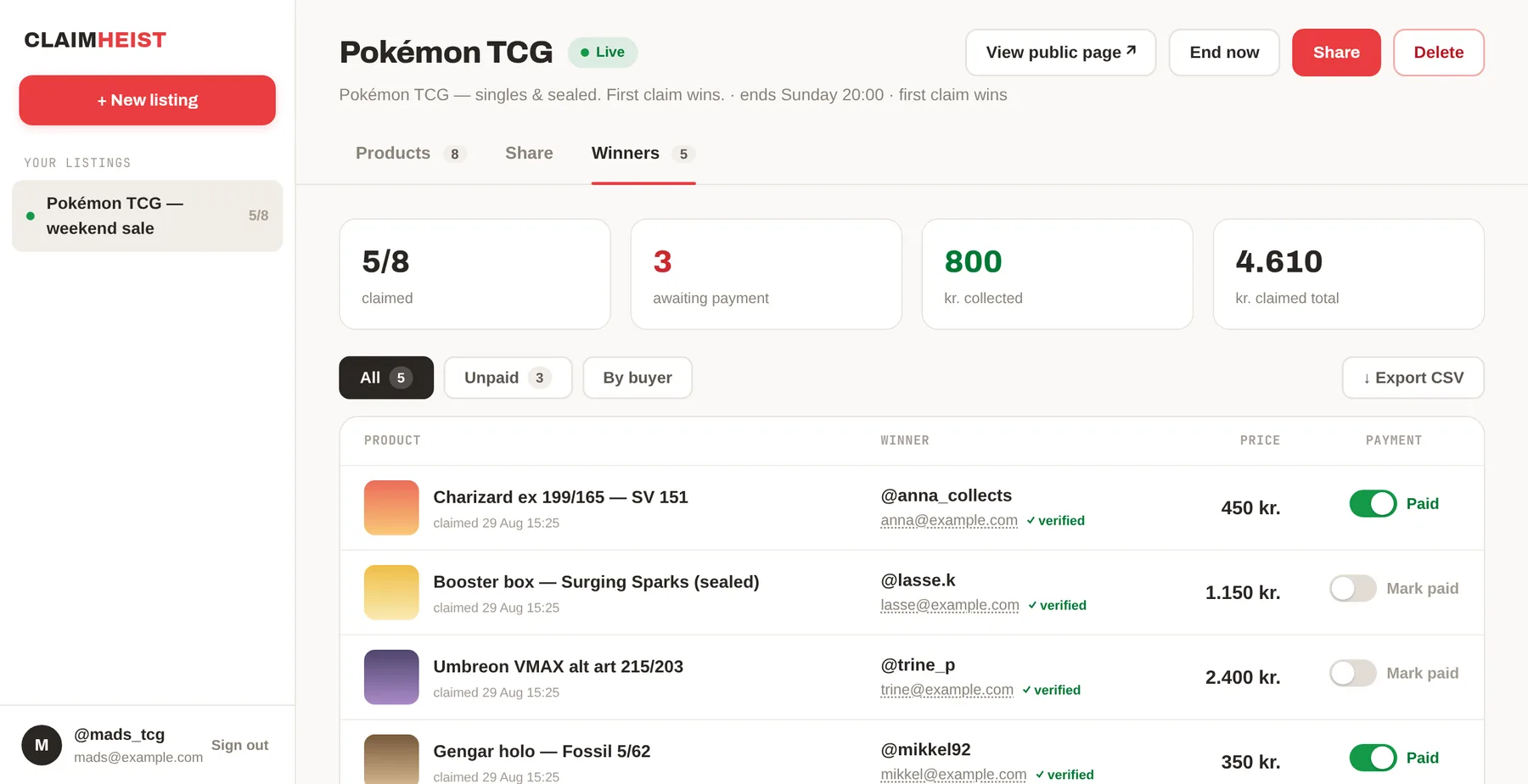Click lasse@example.com email link
This screenshot has height=784, width=1528.
[x=950, y=605]
